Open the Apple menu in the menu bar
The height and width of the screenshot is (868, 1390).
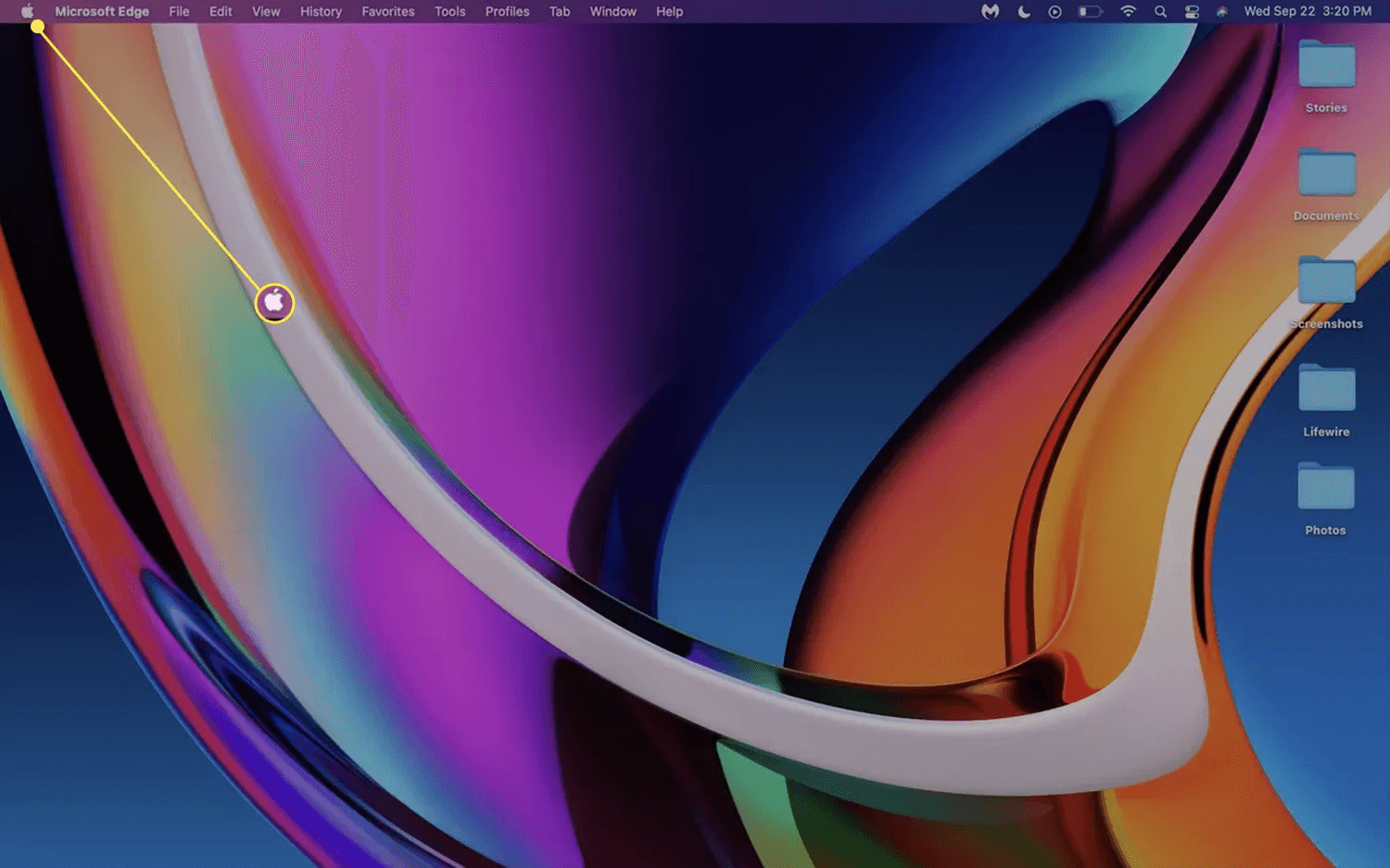[x=27, y=11]
